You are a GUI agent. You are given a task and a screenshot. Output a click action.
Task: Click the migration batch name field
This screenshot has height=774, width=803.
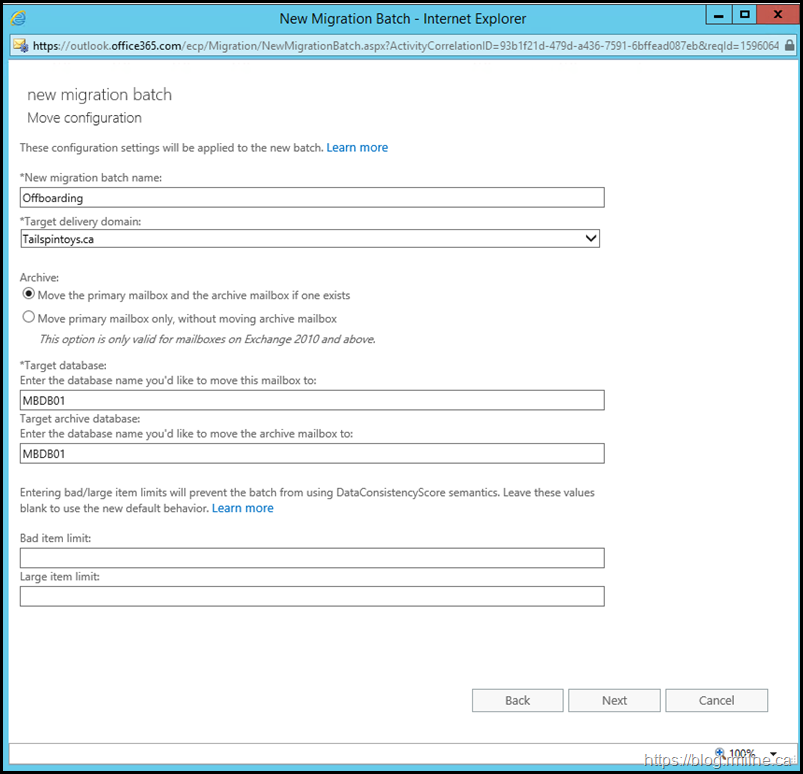coord(312,198)
